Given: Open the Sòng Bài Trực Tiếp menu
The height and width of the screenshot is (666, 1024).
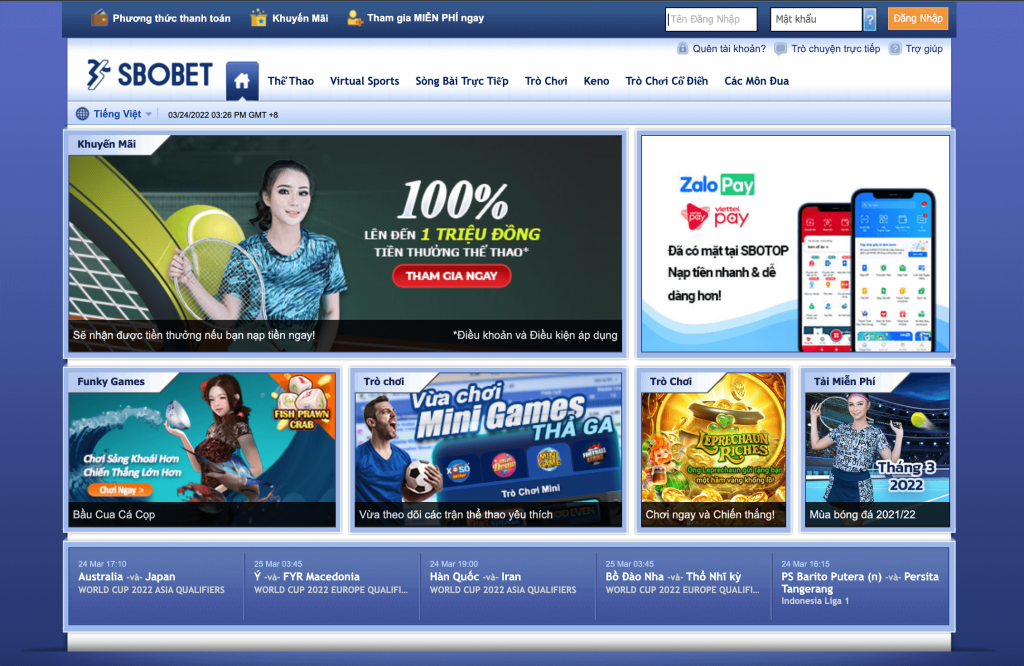Looking at the screenshot, I should click(x=462, y=81).
